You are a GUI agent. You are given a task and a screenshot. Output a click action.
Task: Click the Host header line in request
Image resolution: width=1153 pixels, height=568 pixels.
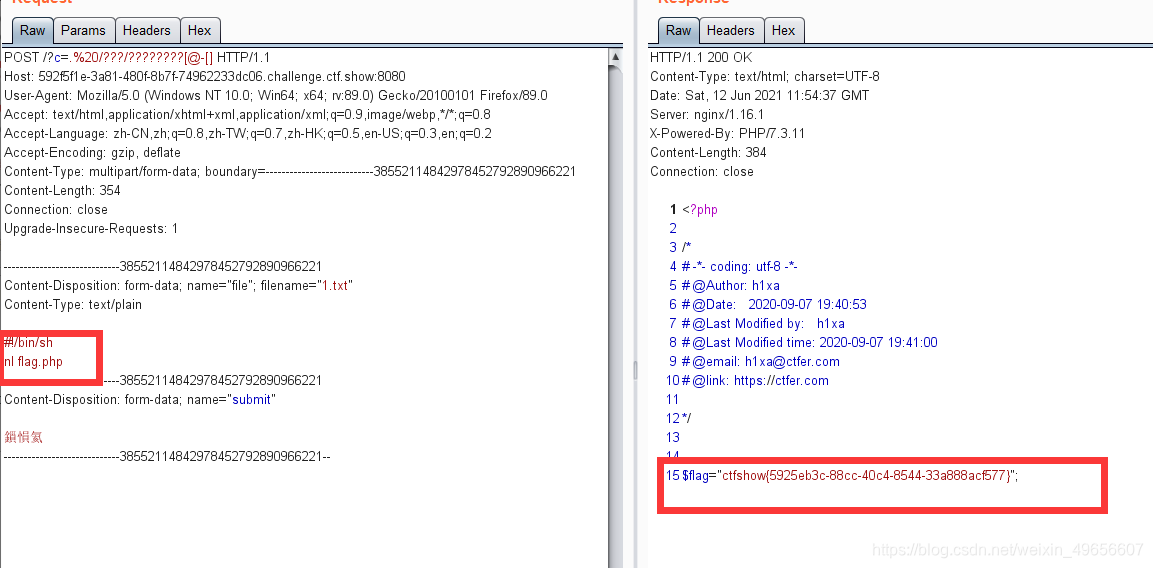204,77
